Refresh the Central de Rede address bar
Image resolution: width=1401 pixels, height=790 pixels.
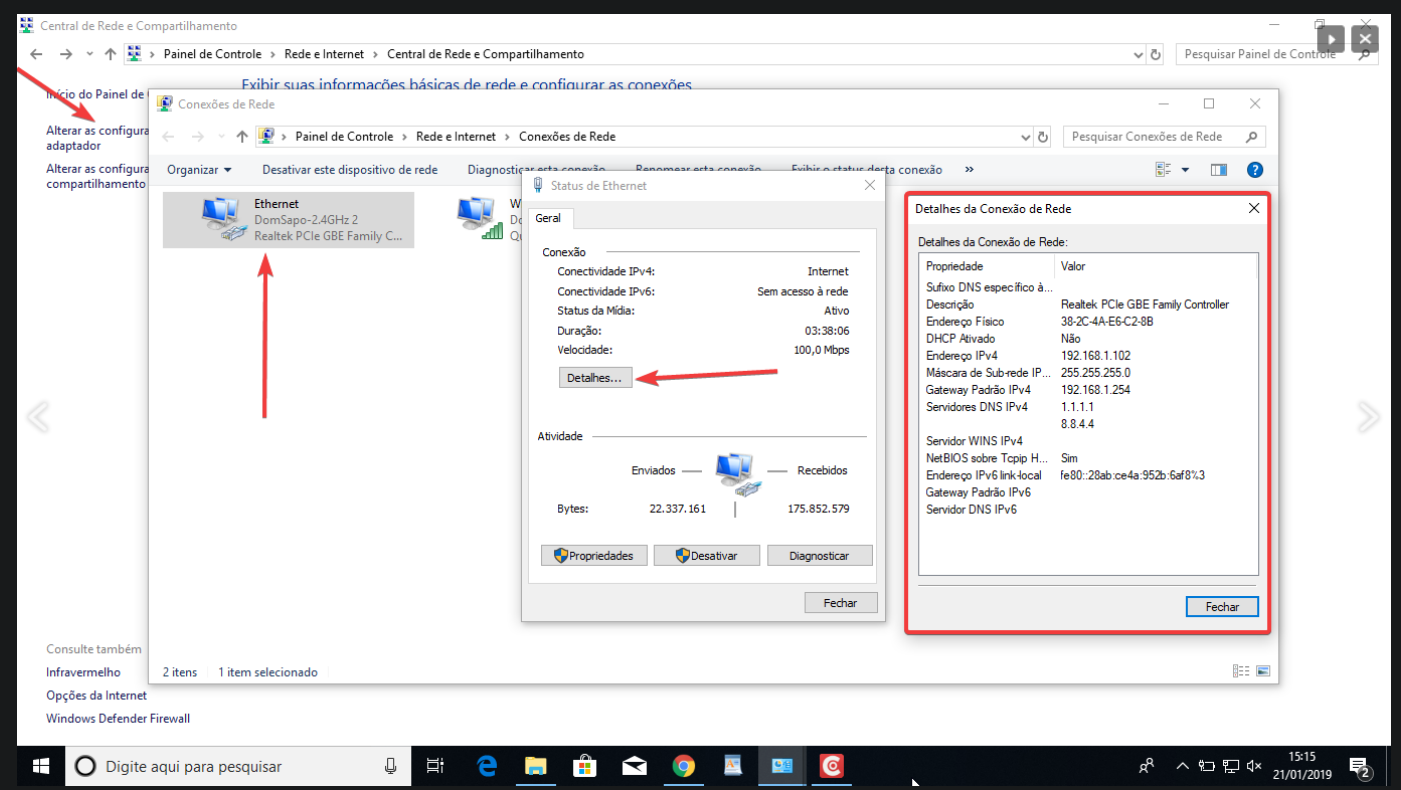pyautogui.click(x=1156, y=54)
